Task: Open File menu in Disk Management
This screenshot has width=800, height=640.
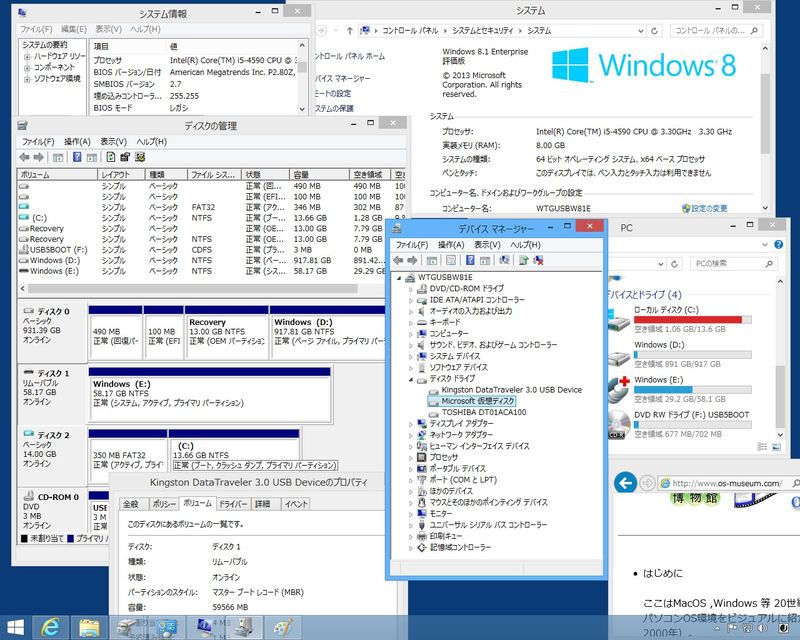Action: (38, 142)
